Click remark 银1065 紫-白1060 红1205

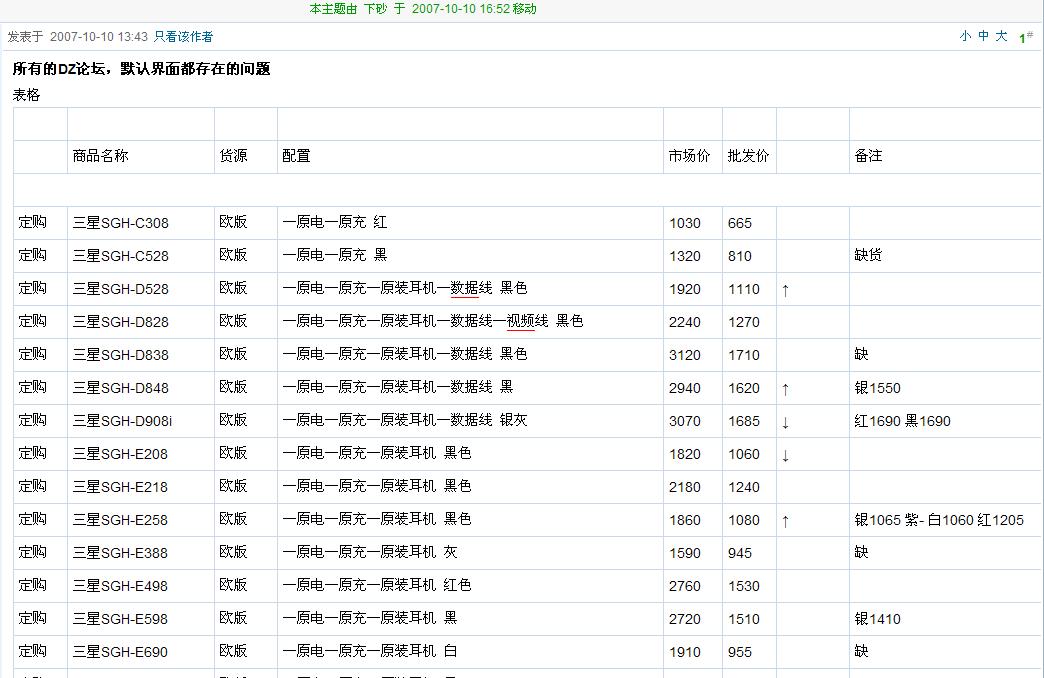(x=939, y=520)
